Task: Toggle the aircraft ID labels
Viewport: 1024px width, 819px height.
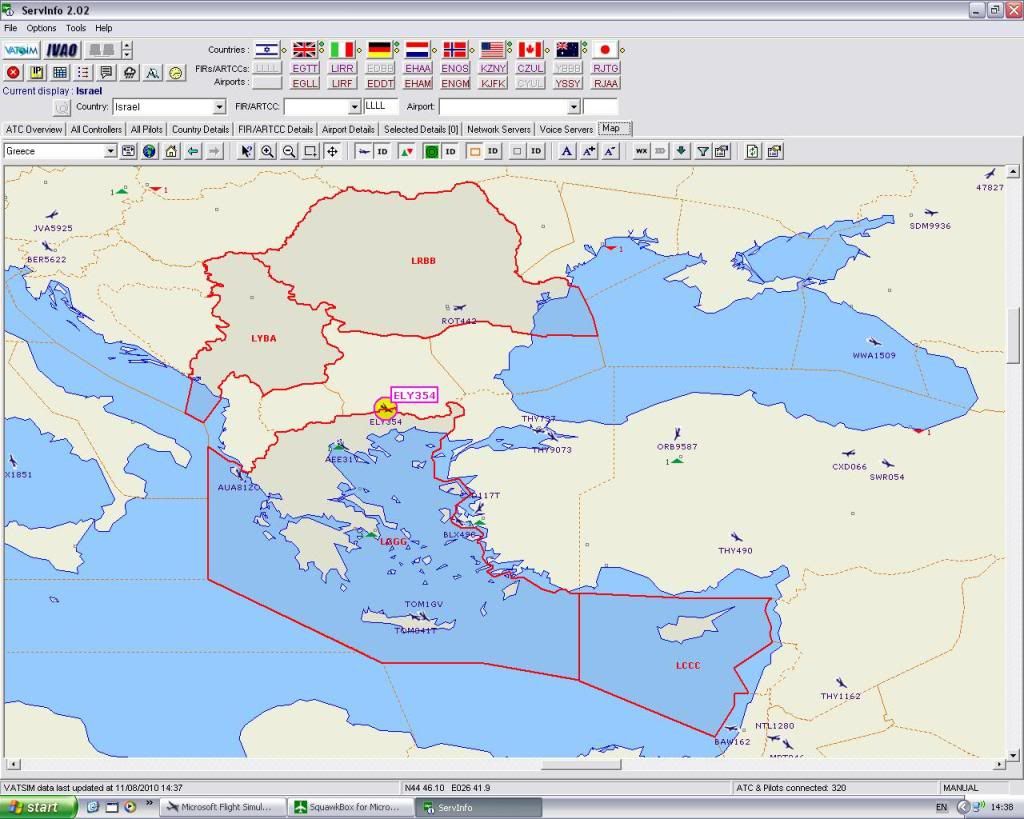Action: point(383,151)
